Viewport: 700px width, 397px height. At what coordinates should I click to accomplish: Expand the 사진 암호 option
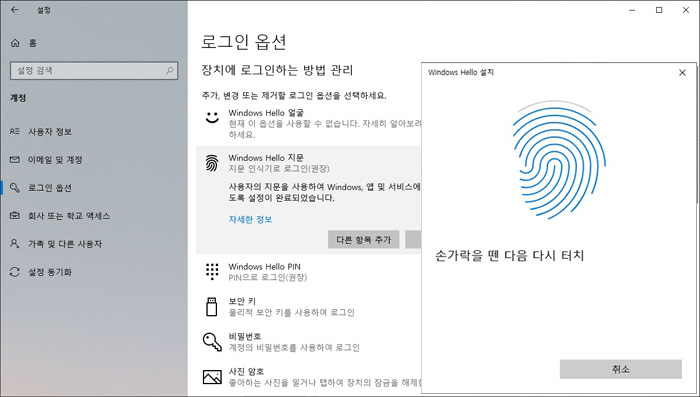click(x=308, y=377)
